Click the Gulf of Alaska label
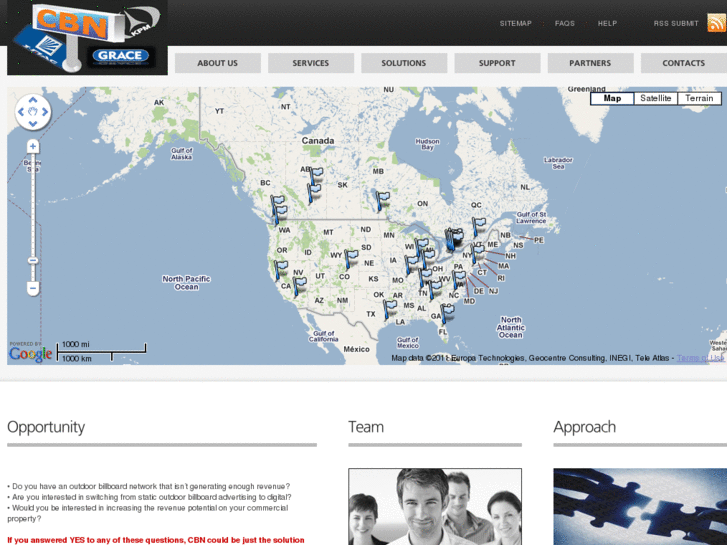The image size is (727, 545). (182, 154)
